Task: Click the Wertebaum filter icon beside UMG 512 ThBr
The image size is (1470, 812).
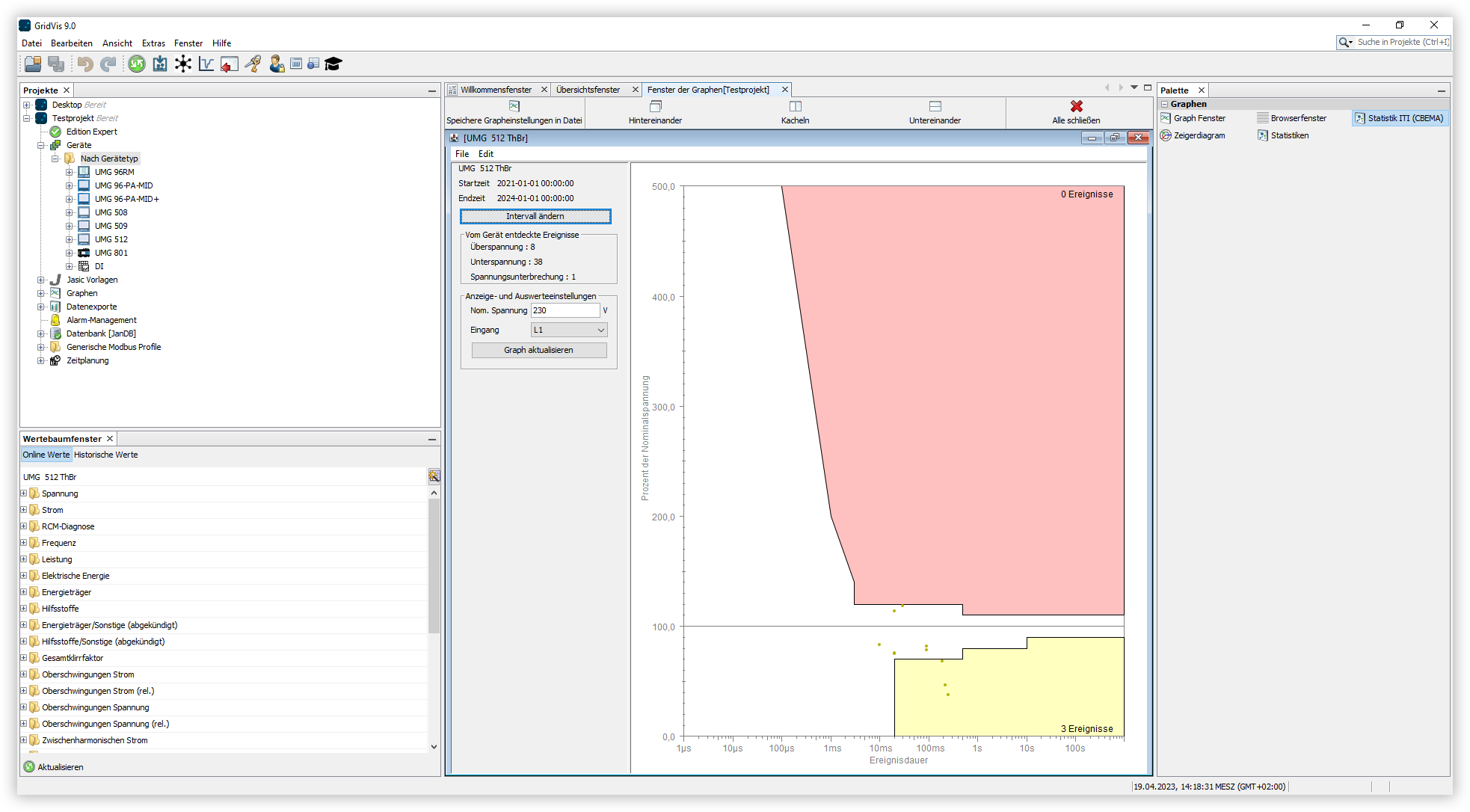Action: click(x=434, y=476)
